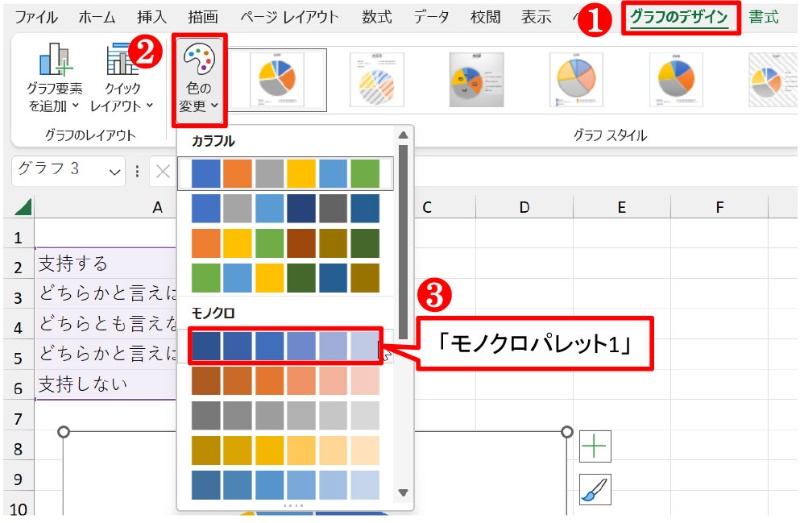Choose the gold monochrome palette row
Viewport: 800px width, 523px height.
(285, 450)
